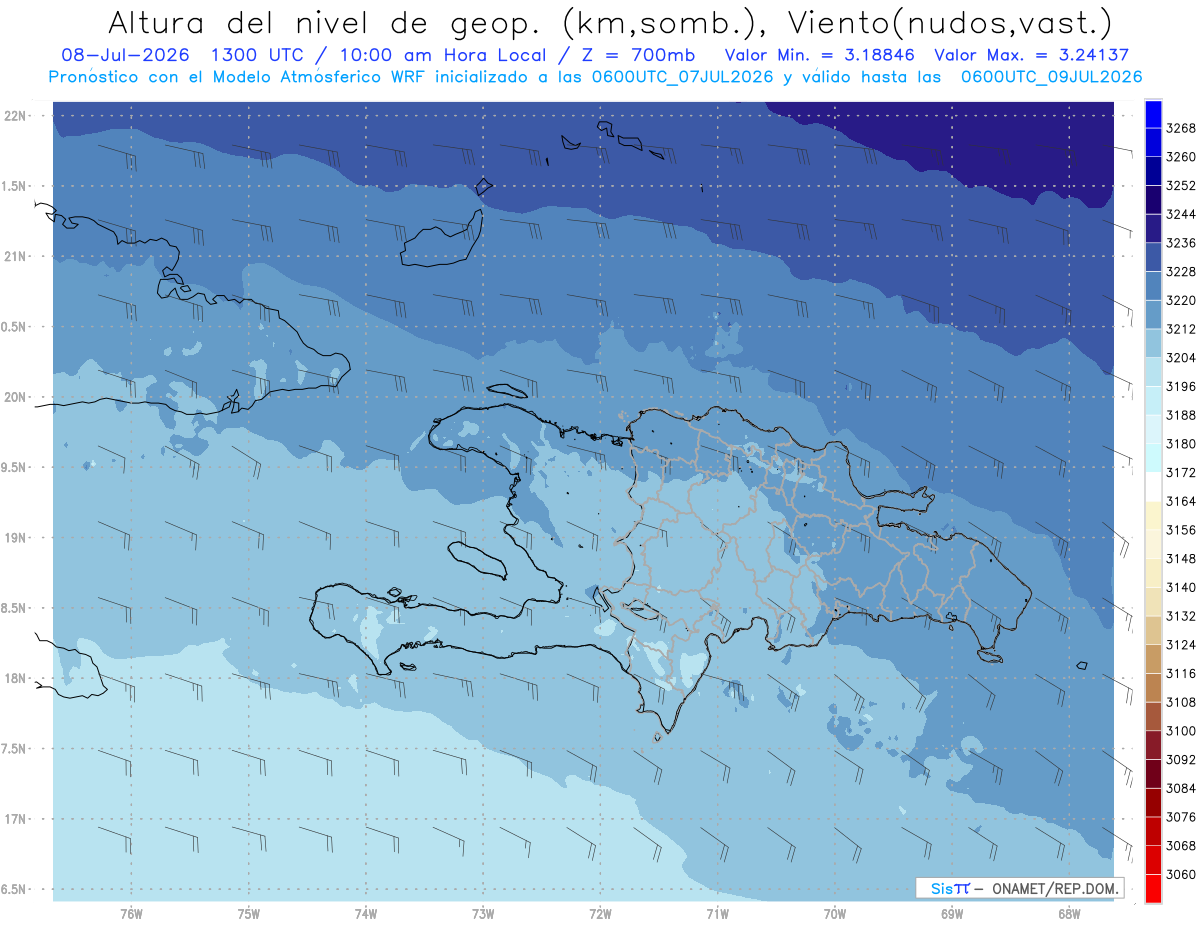Image resolution: width=1200 pixels, height=927 pixels.
Task: Click the '3100' colorbar value
Action: pos(1181,731)
